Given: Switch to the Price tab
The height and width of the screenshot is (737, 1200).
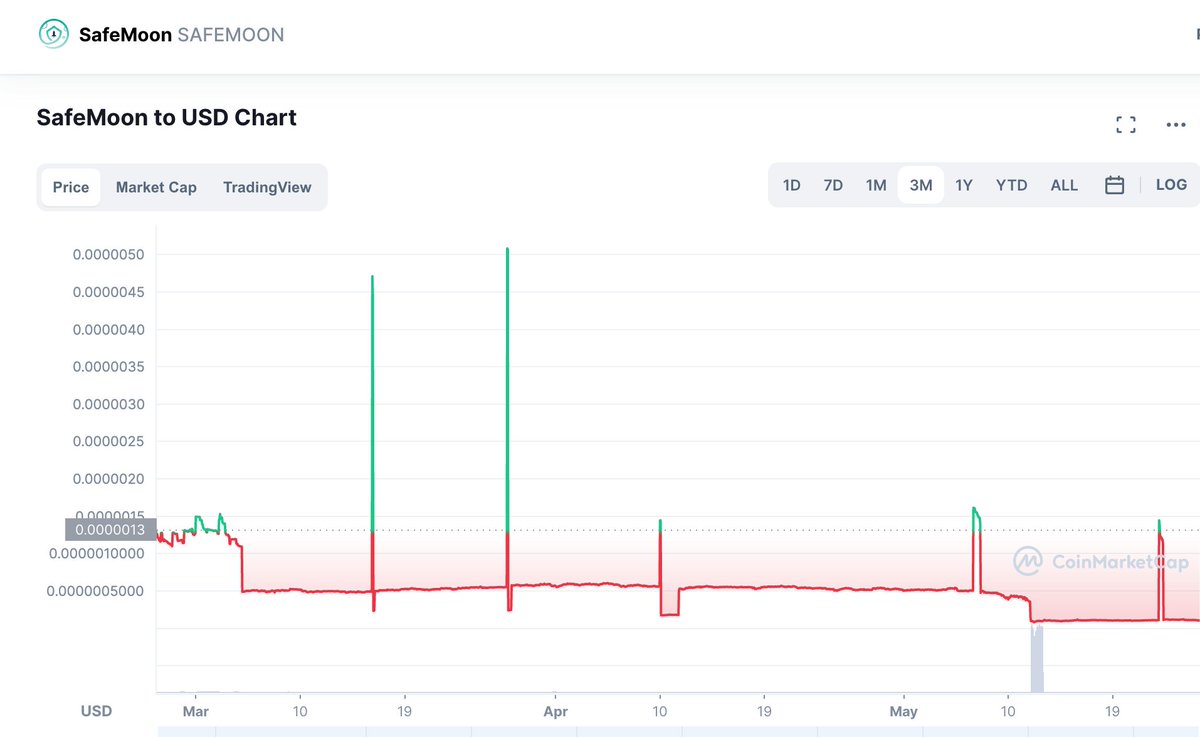Looking at the screenshot, I should pyautogui.click(x=71, y=187).
